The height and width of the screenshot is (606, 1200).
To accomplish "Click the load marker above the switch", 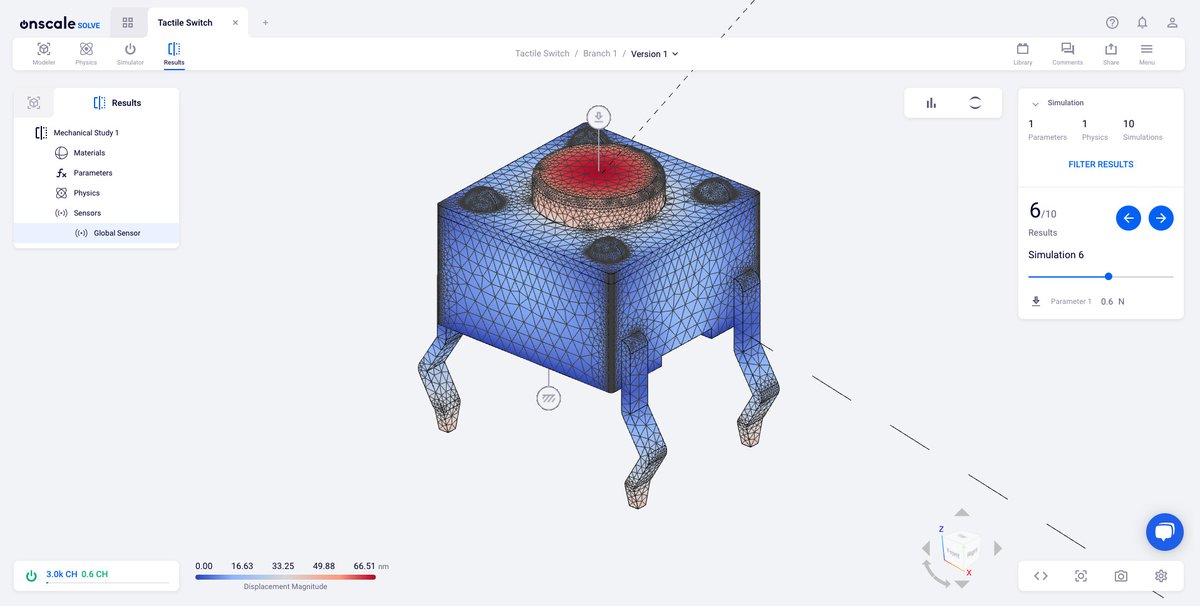I will [598, 117].
